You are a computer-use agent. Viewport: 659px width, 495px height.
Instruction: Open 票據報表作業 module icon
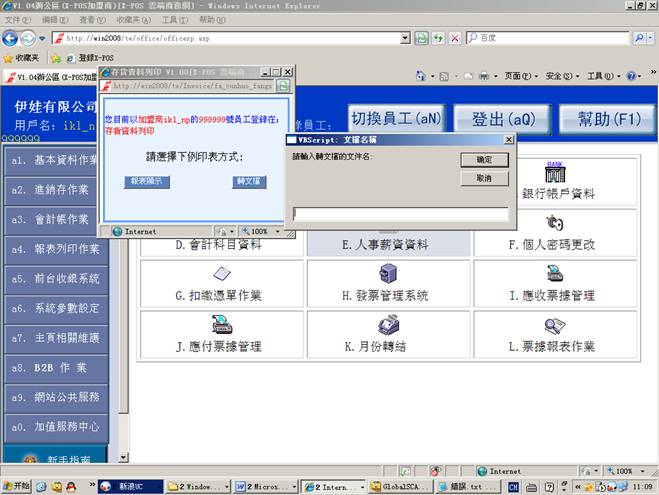554,325
